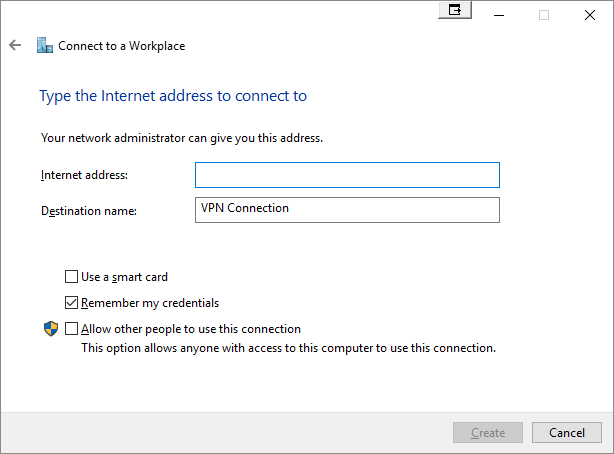Click the text explaining the allow-anyone option
Viewport: 614px width, 454px height.
click(x=289, y=348)
